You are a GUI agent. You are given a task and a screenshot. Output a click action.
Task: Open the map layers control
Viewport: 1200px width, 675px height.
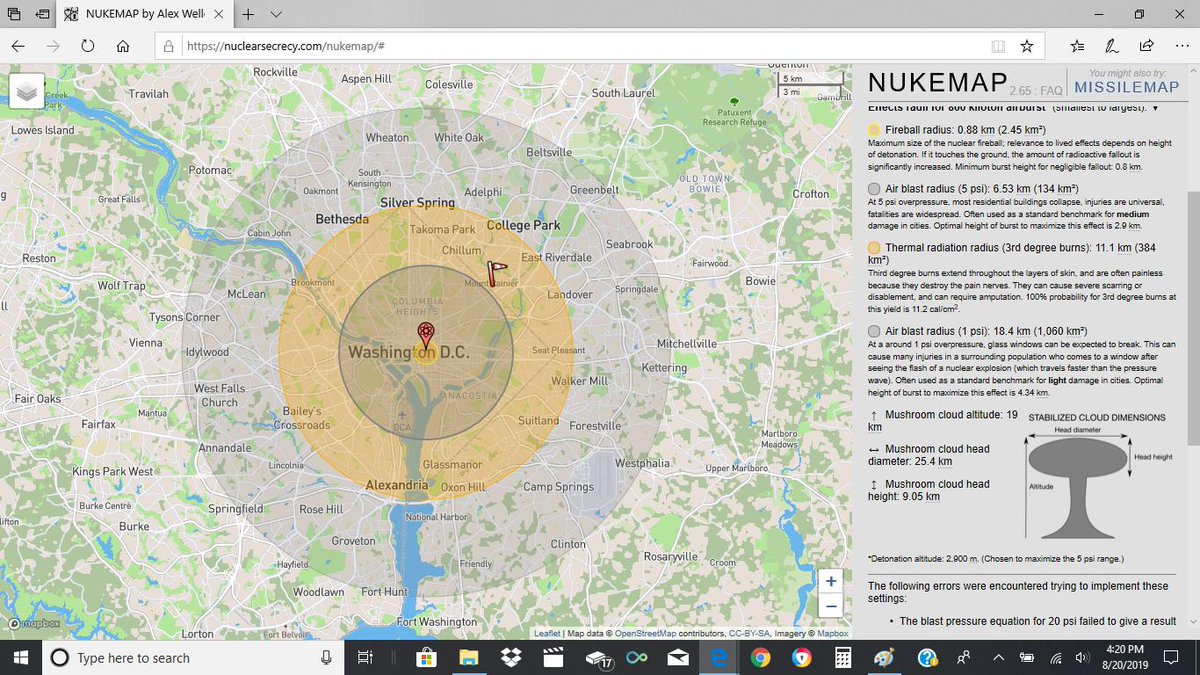click(27, 91)
